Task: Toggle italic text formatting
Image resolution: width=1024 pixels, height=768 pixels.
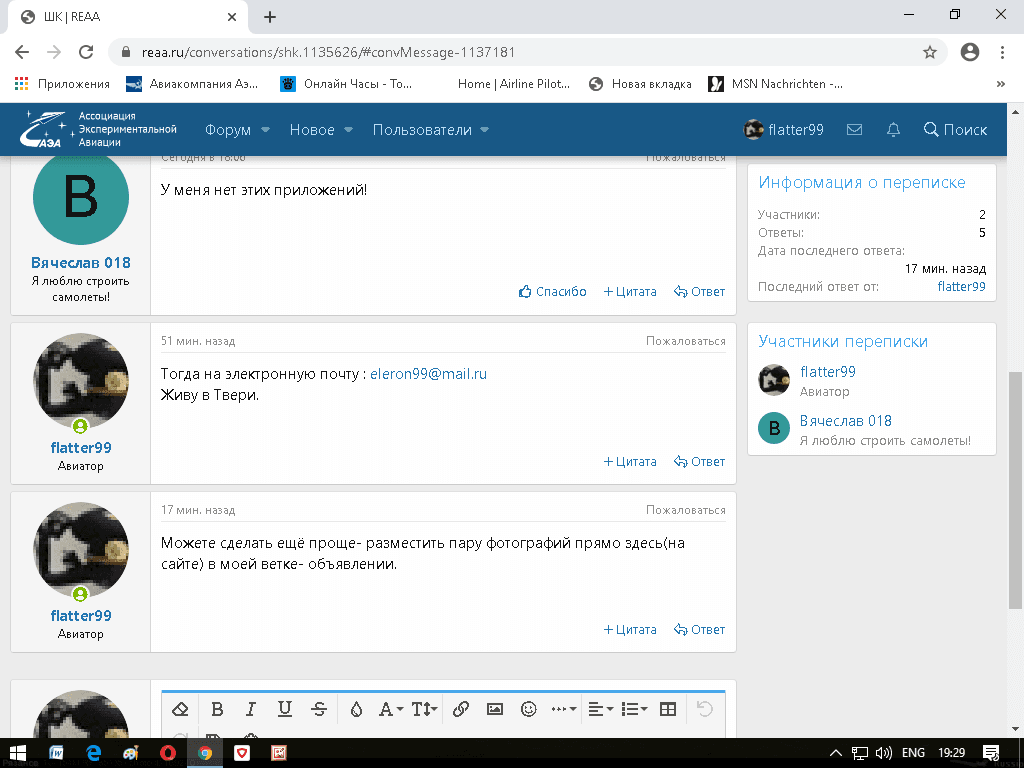Action: pos(251,709)
